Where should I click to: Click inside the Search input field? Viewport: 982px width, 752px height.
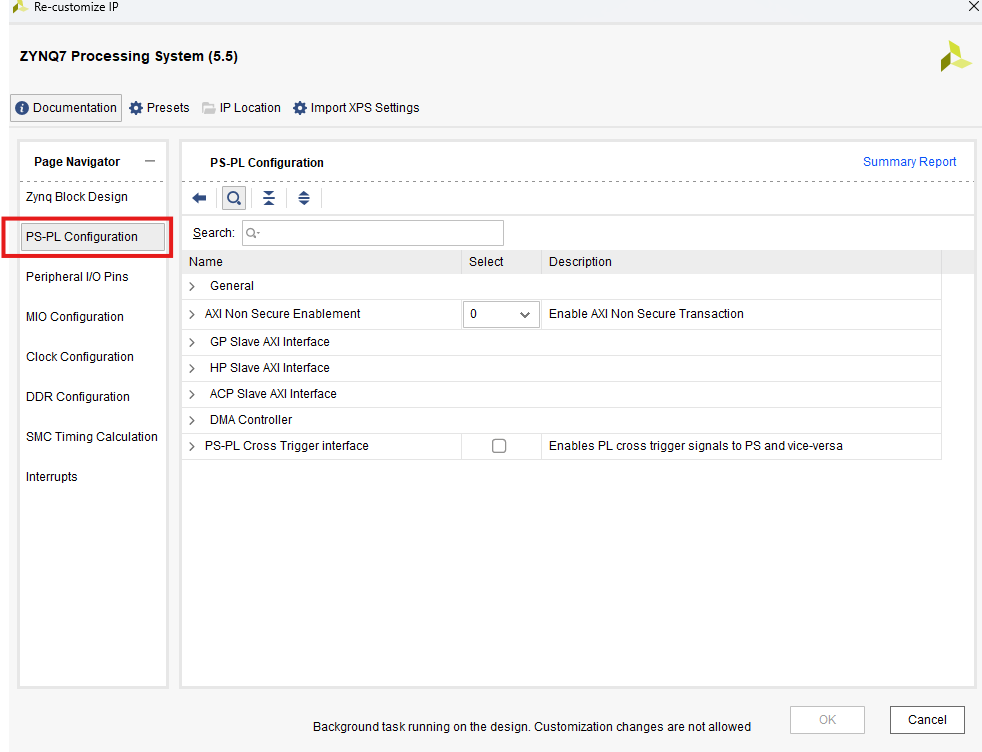click(373, 233)
